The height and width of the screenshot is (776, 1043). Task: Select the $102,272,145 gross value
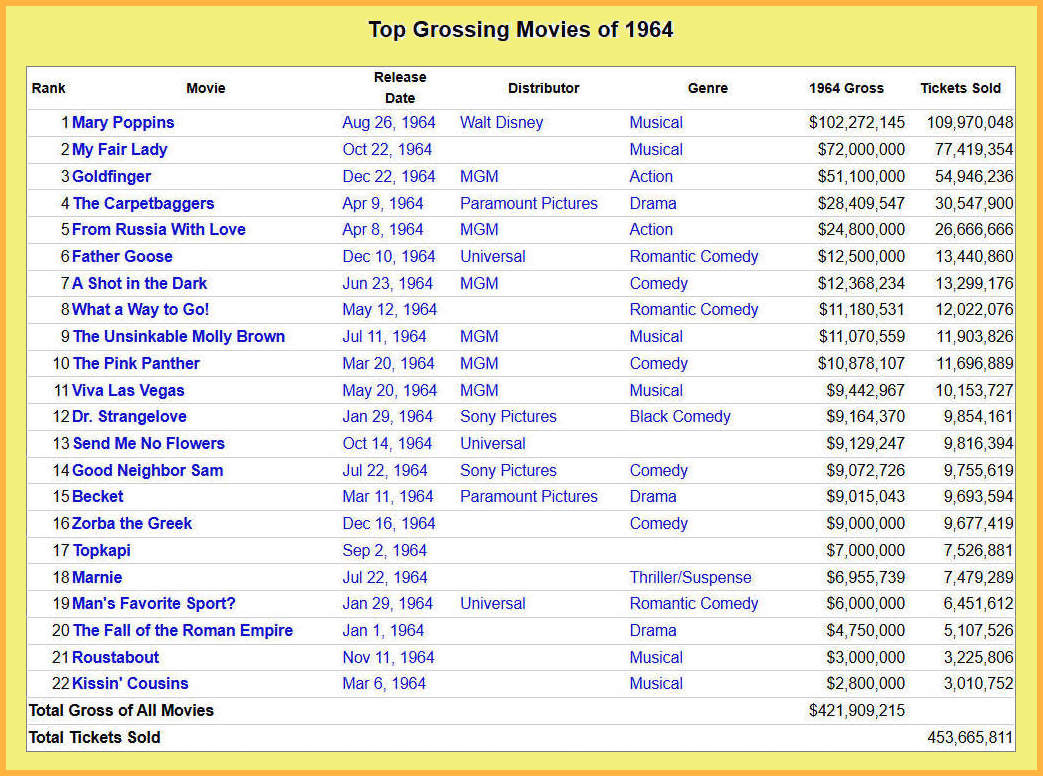click(x=857, y=122)
